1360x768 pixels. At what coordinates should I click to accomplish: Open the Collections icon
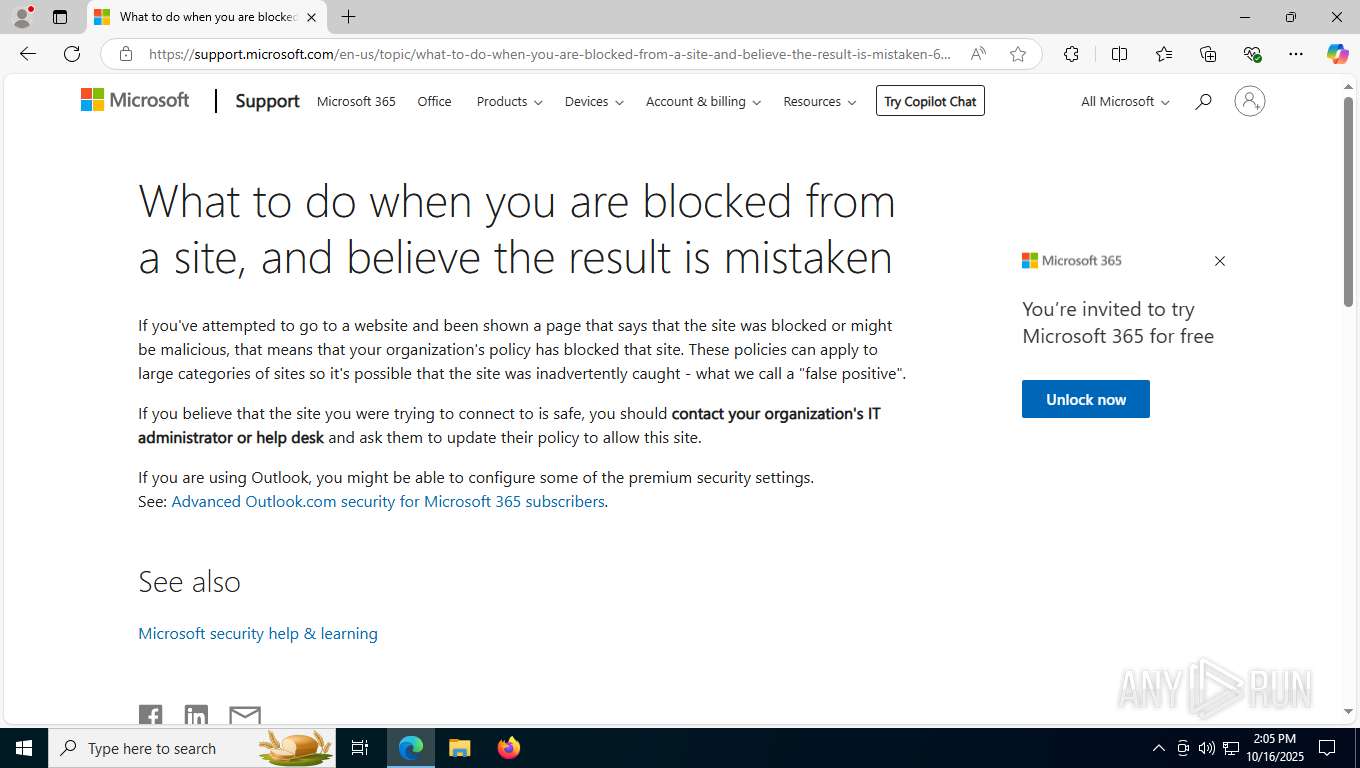(1208, 54)
